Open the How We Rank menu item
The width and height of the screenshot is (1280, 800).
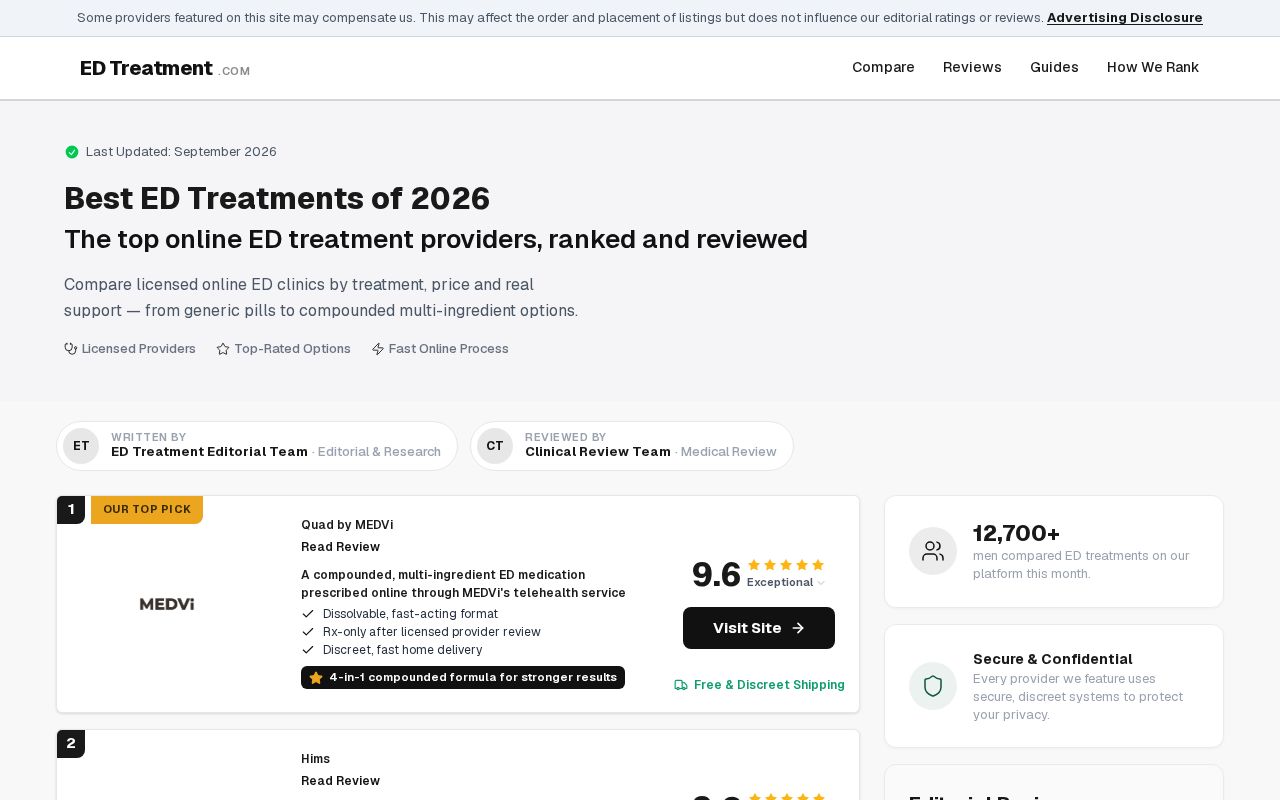point(1152,67)
